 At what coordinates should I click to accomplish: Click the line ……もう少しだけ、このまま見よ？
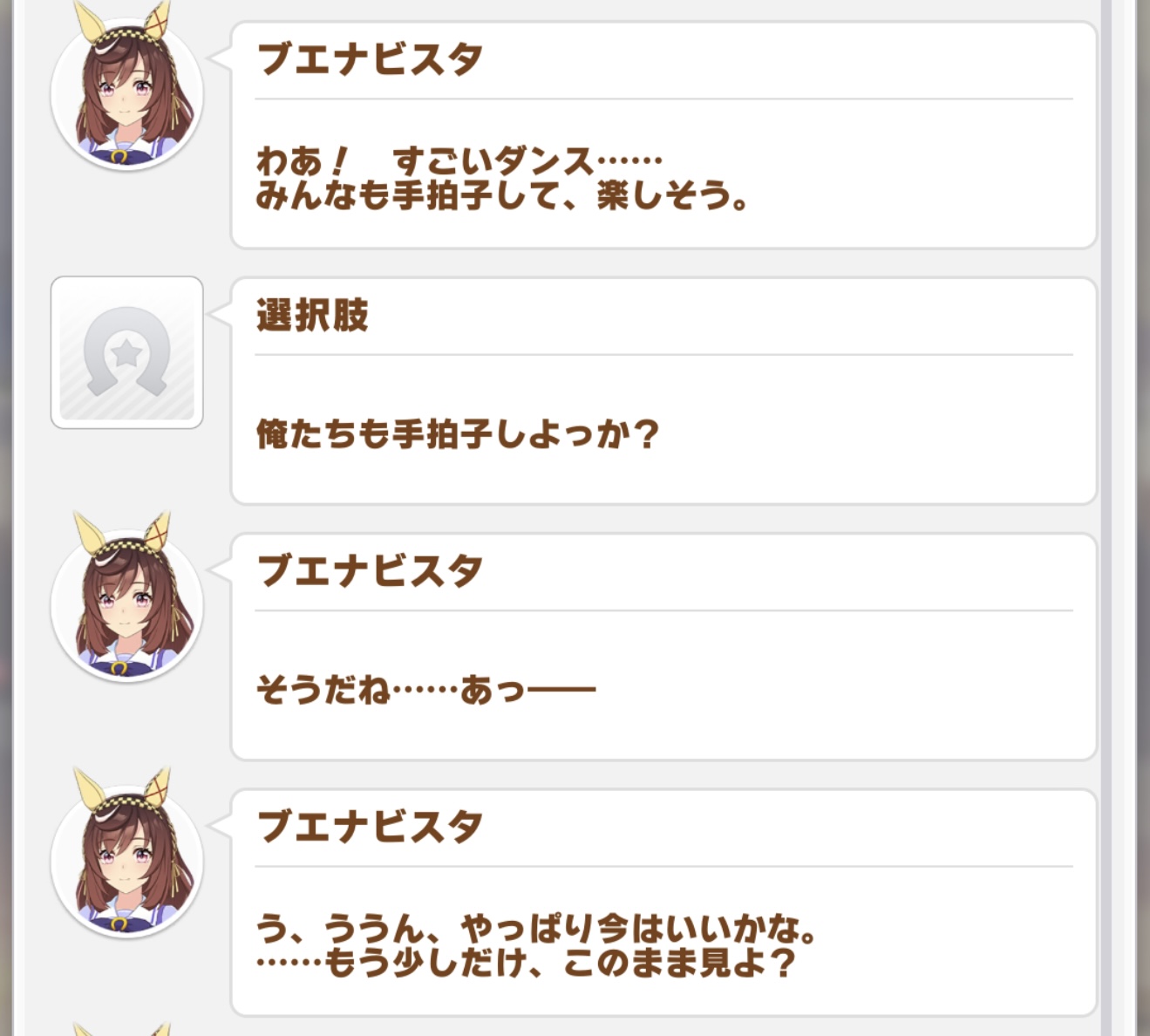(x=526, y=964)
